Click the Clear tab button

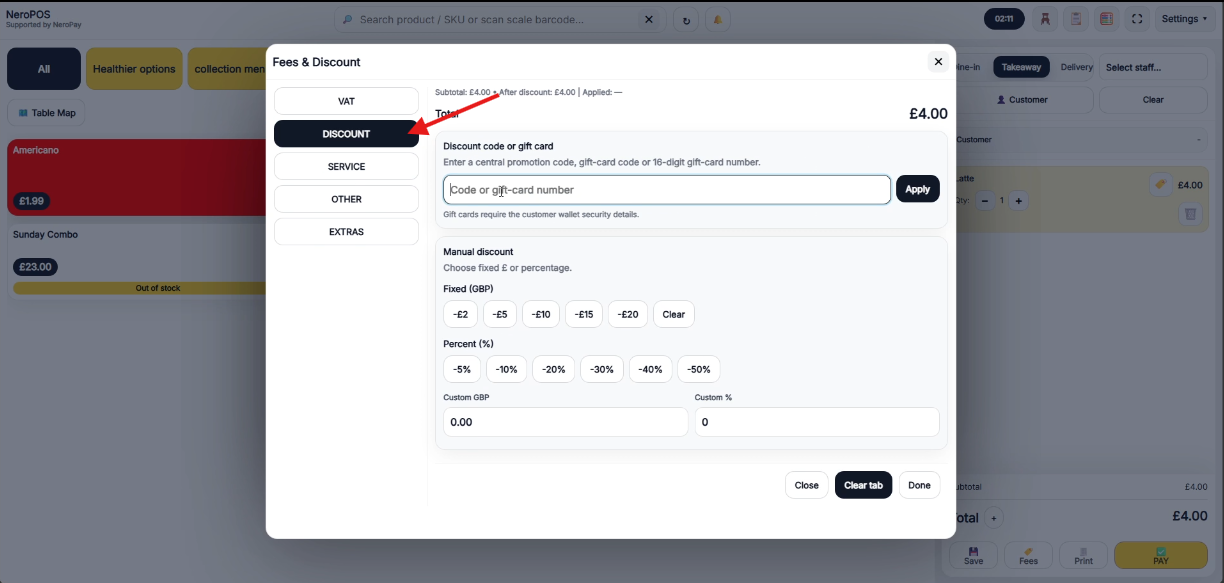(x=863, y=485)
